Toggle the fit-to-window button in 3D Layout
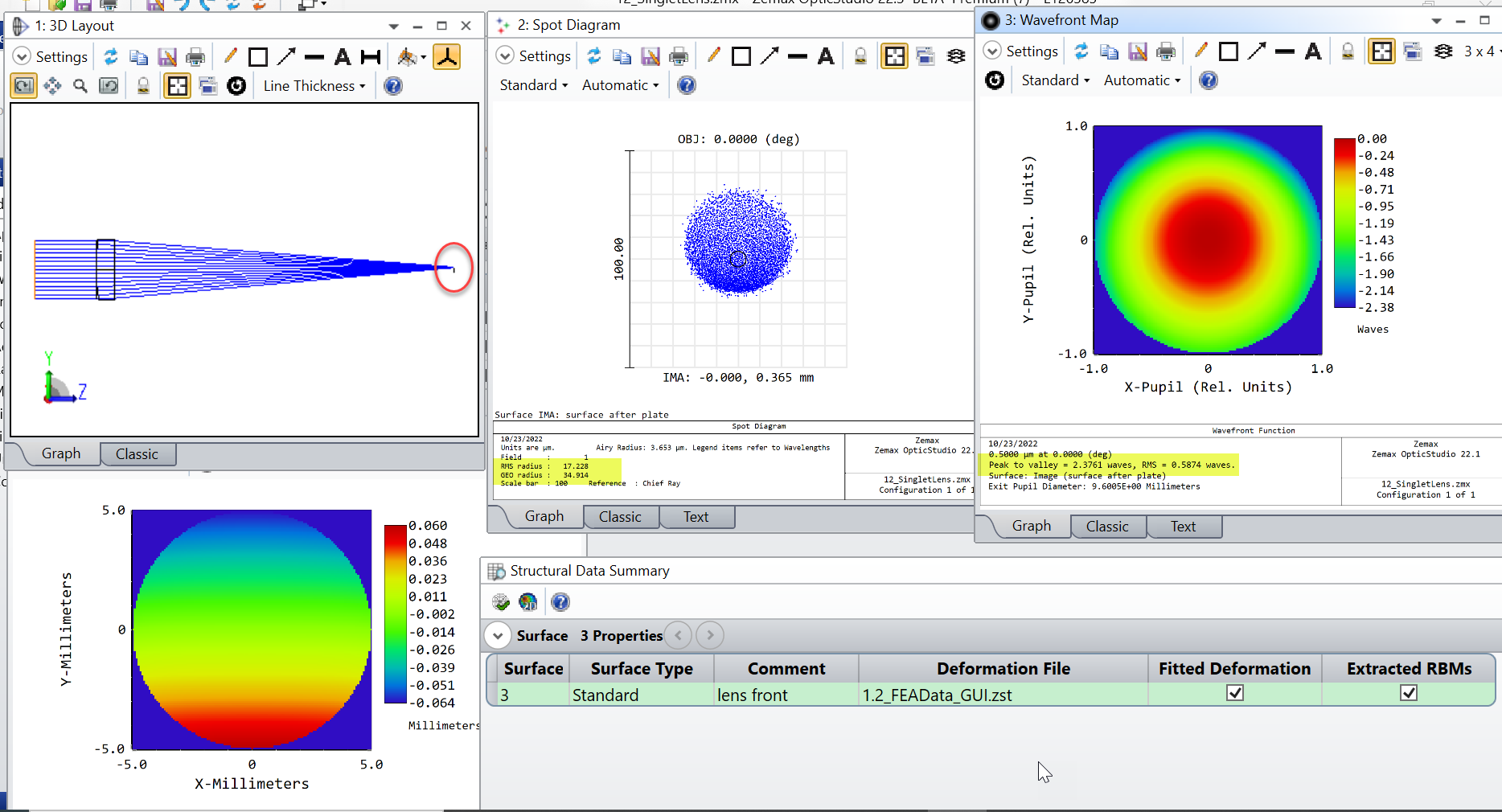1502x812 pixels. tap(177, 85)
